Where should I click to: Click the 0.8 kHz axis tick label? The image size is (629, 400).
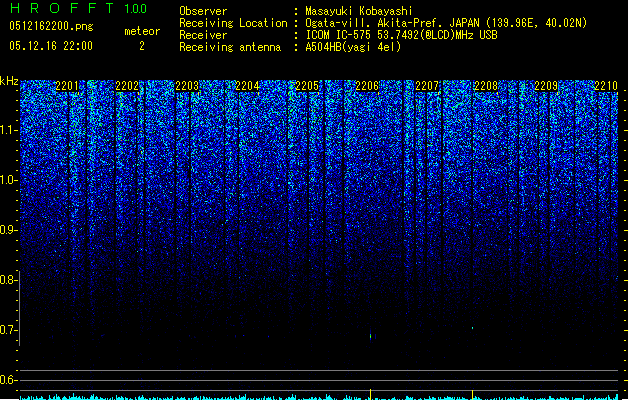(x=8, y=280)
